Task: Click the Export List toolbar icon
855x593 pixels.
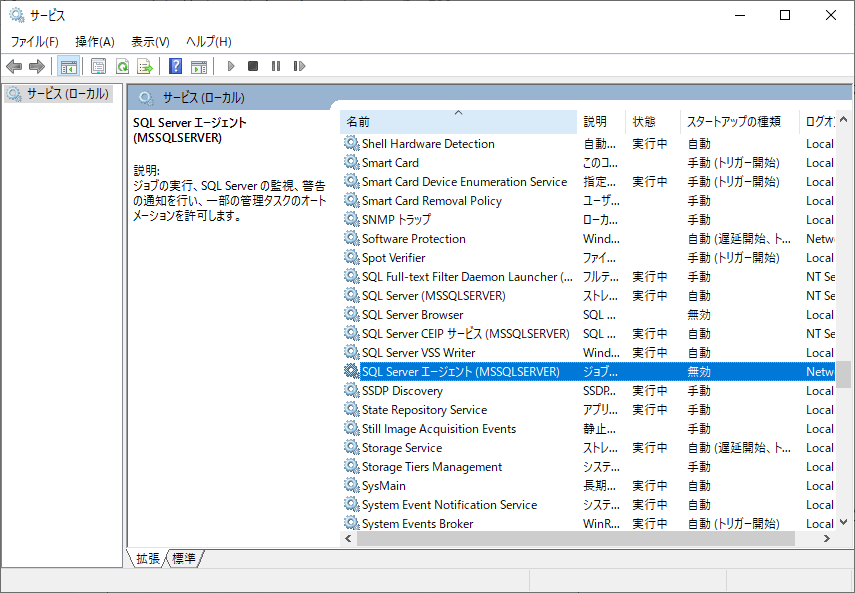Action: click(145, 66)
